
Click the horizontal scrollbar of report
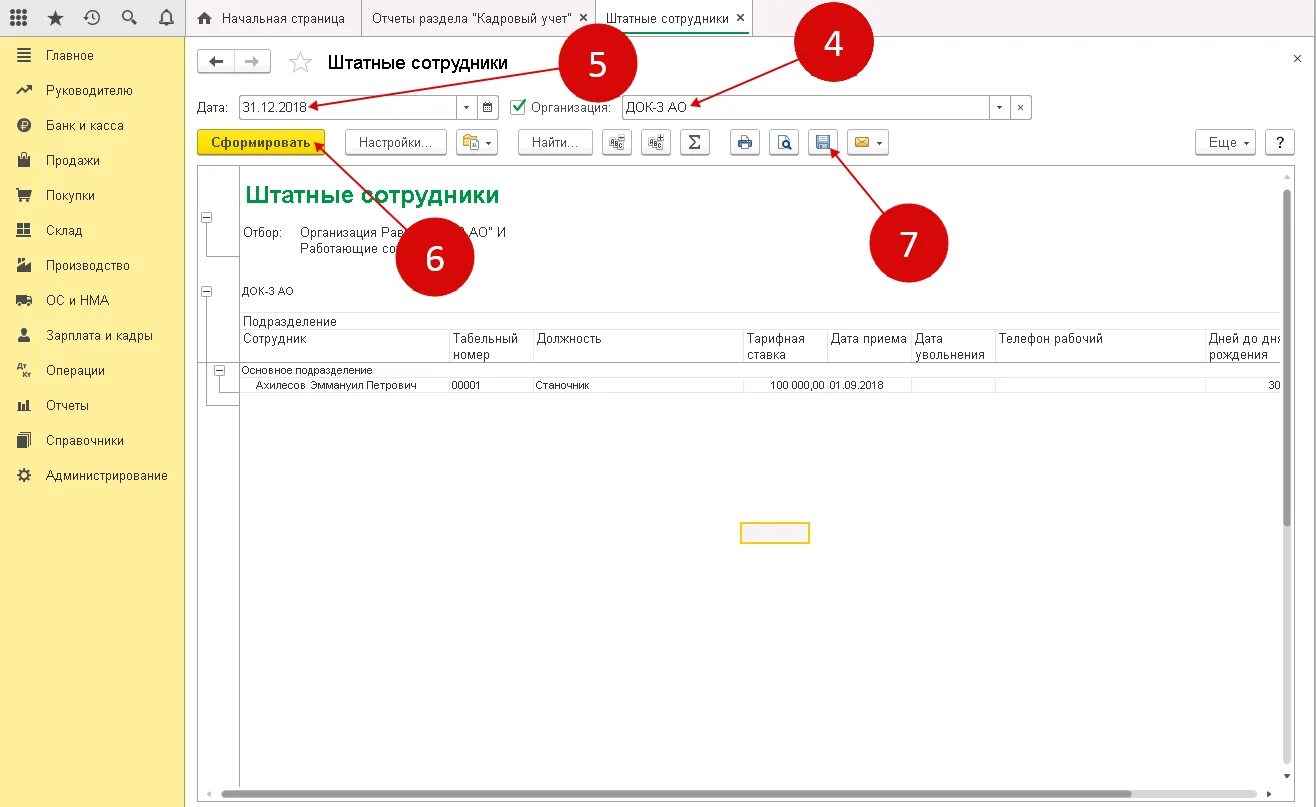675,794
